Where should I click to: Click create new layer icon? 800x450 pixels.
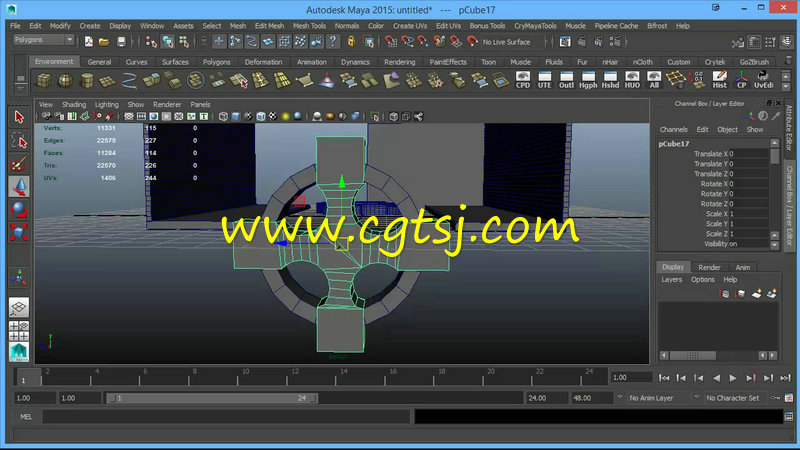[757, 293]
